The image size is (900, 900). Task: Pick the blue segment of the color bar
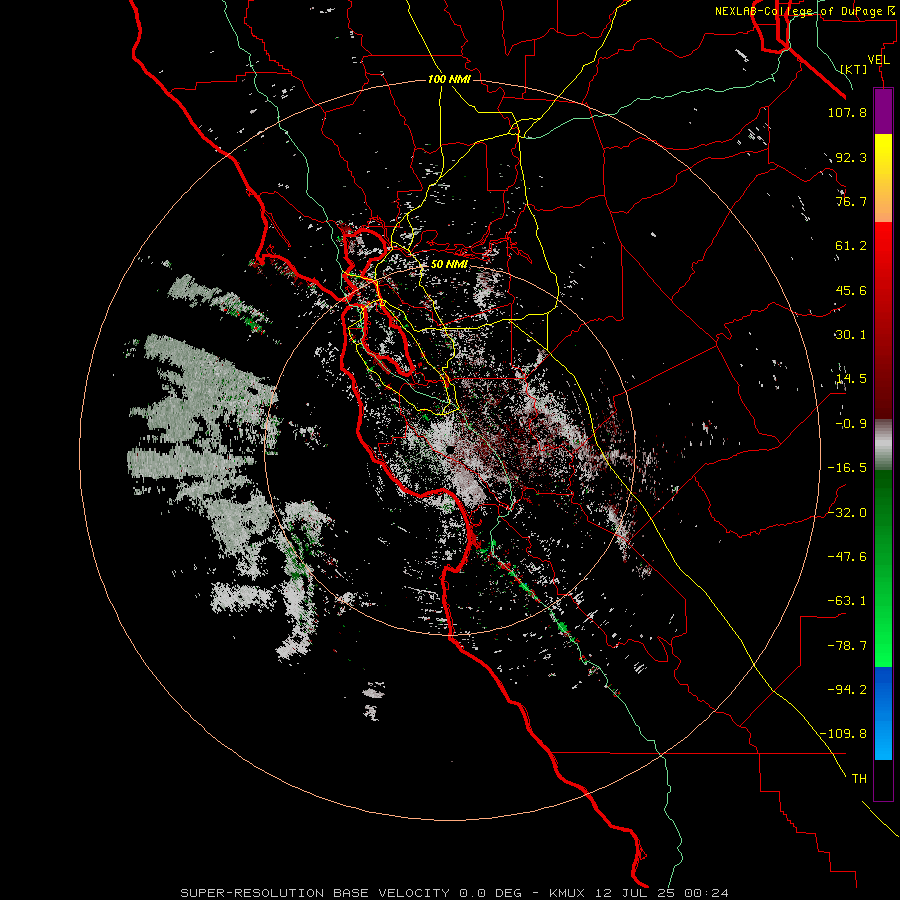883,713
